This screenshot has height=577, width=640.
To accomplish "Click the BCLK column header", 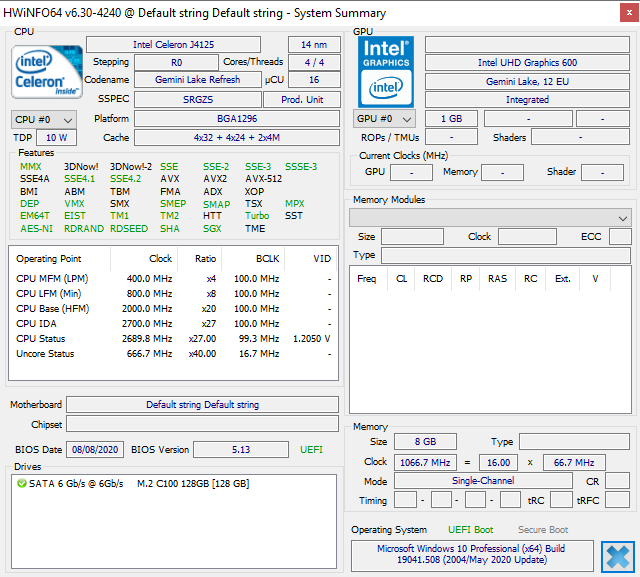I will pyautogui.click(x=253, y=259).
